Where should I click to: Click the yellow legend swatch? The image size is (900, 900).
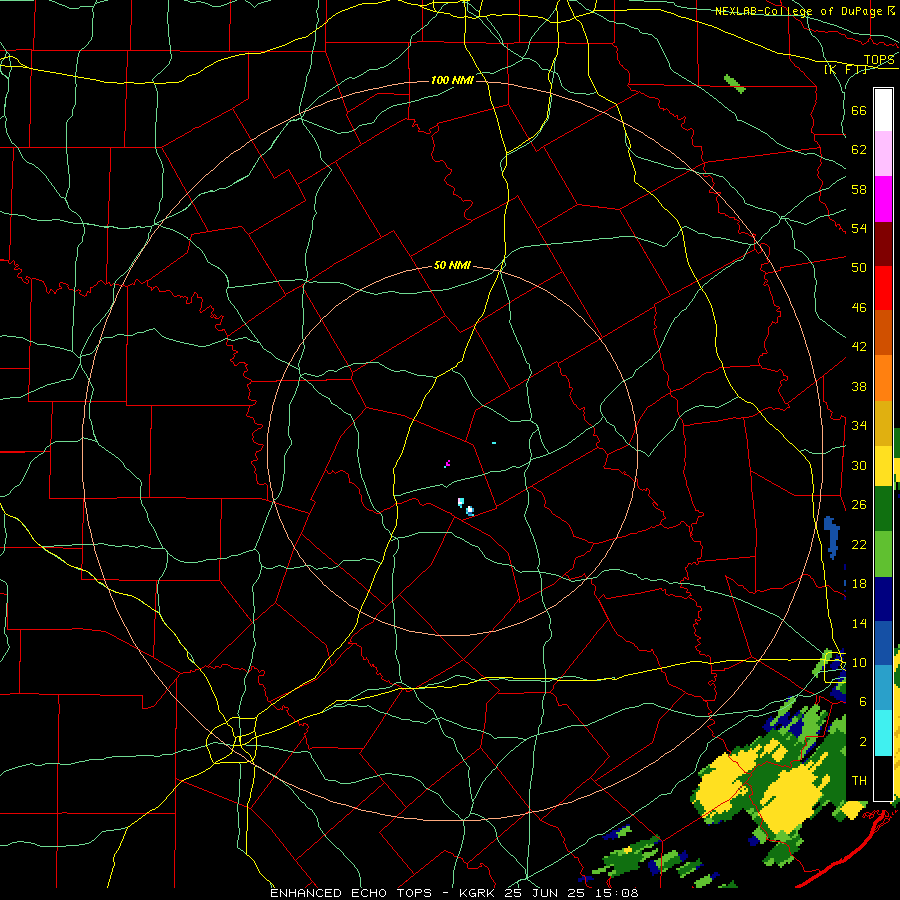tap(883, 466)
